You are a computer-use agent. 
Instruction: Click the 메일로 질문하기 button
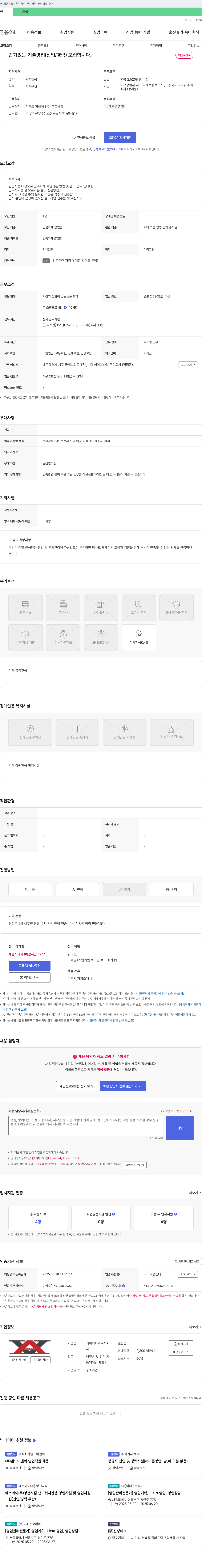click(x=135, y=1165)
